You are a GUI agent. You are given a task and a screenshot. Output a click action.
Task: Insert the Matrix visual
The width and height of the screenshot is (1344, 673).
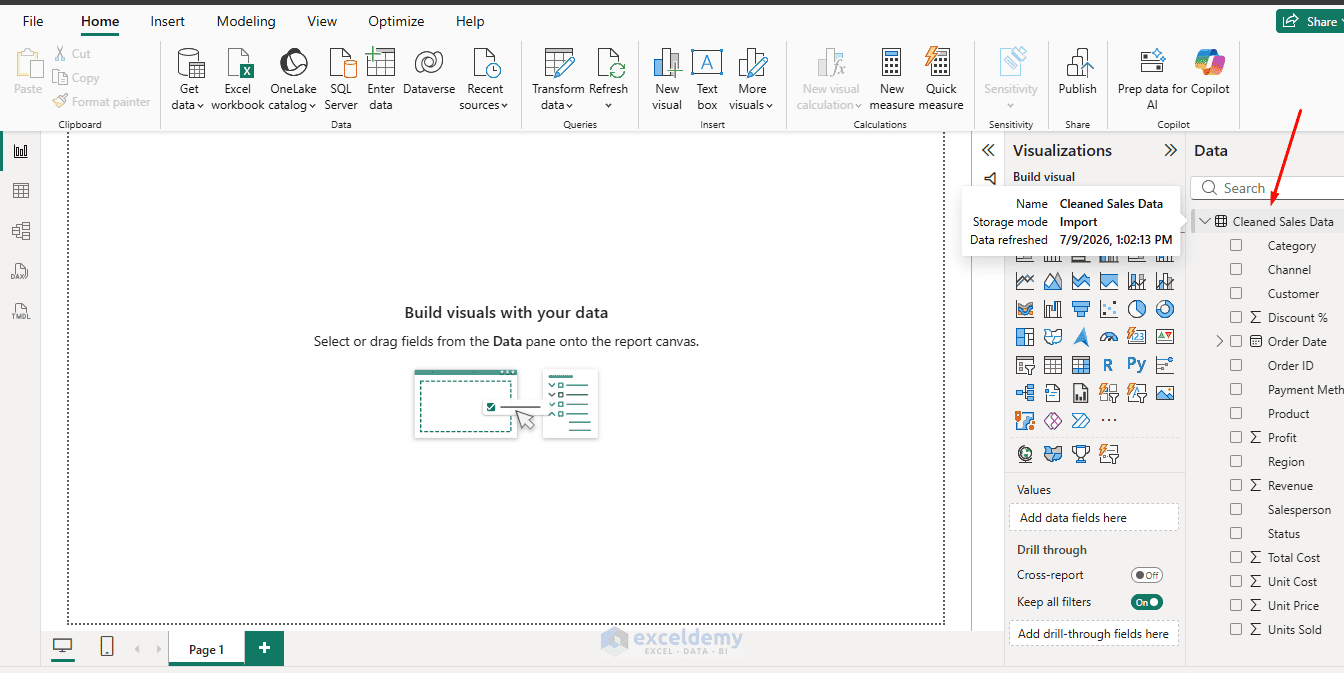click(1081, 365)
